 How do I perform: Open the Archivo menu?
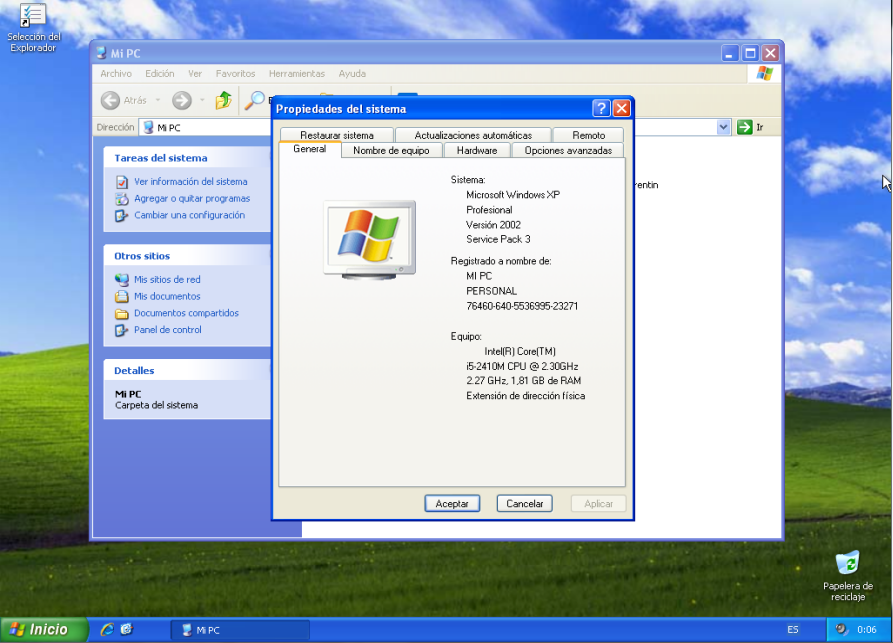pyautogui.click(x=116, y=73)
